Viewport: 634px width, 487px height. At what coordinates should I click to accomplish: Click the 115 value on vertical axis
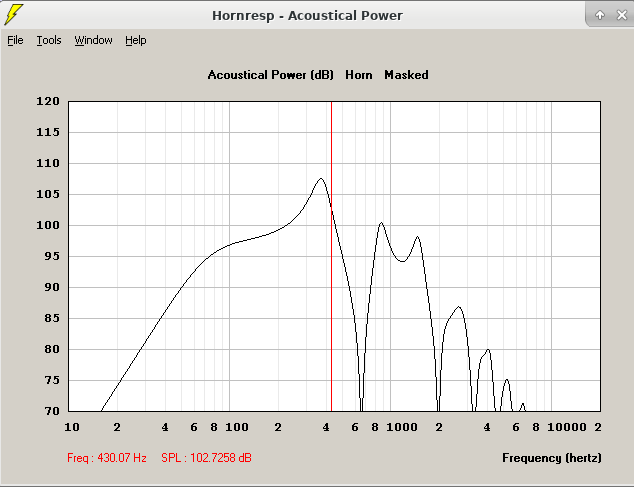(48, 132)
